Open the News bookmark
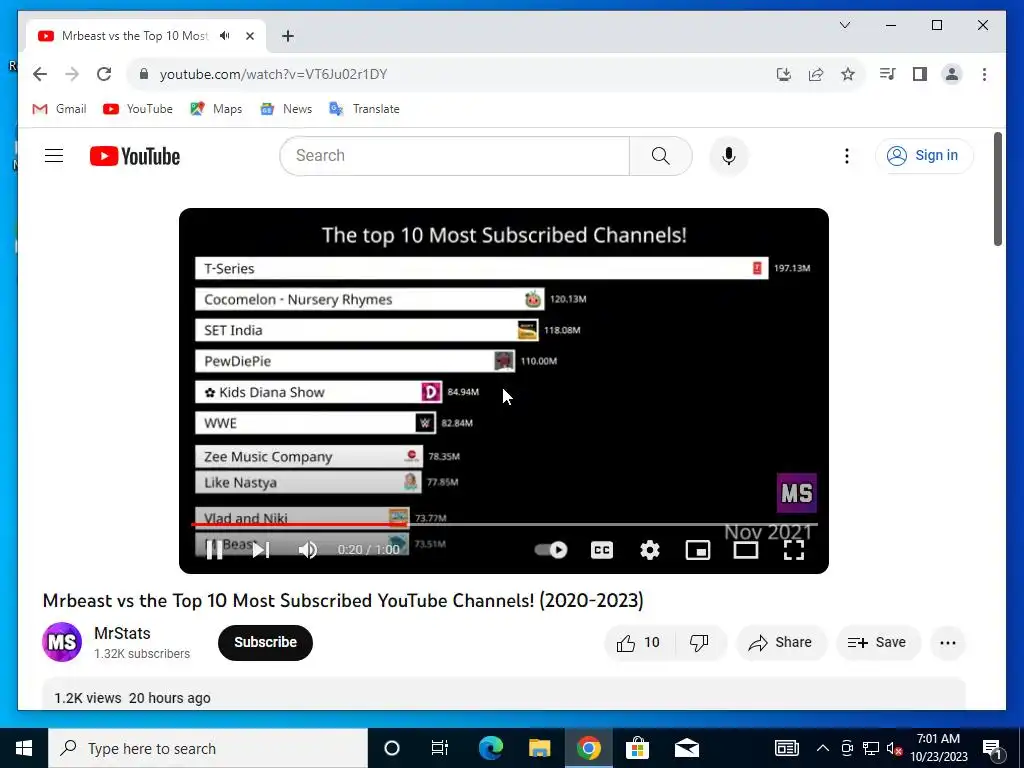The image size is (1024, 768). coord(286,108)
